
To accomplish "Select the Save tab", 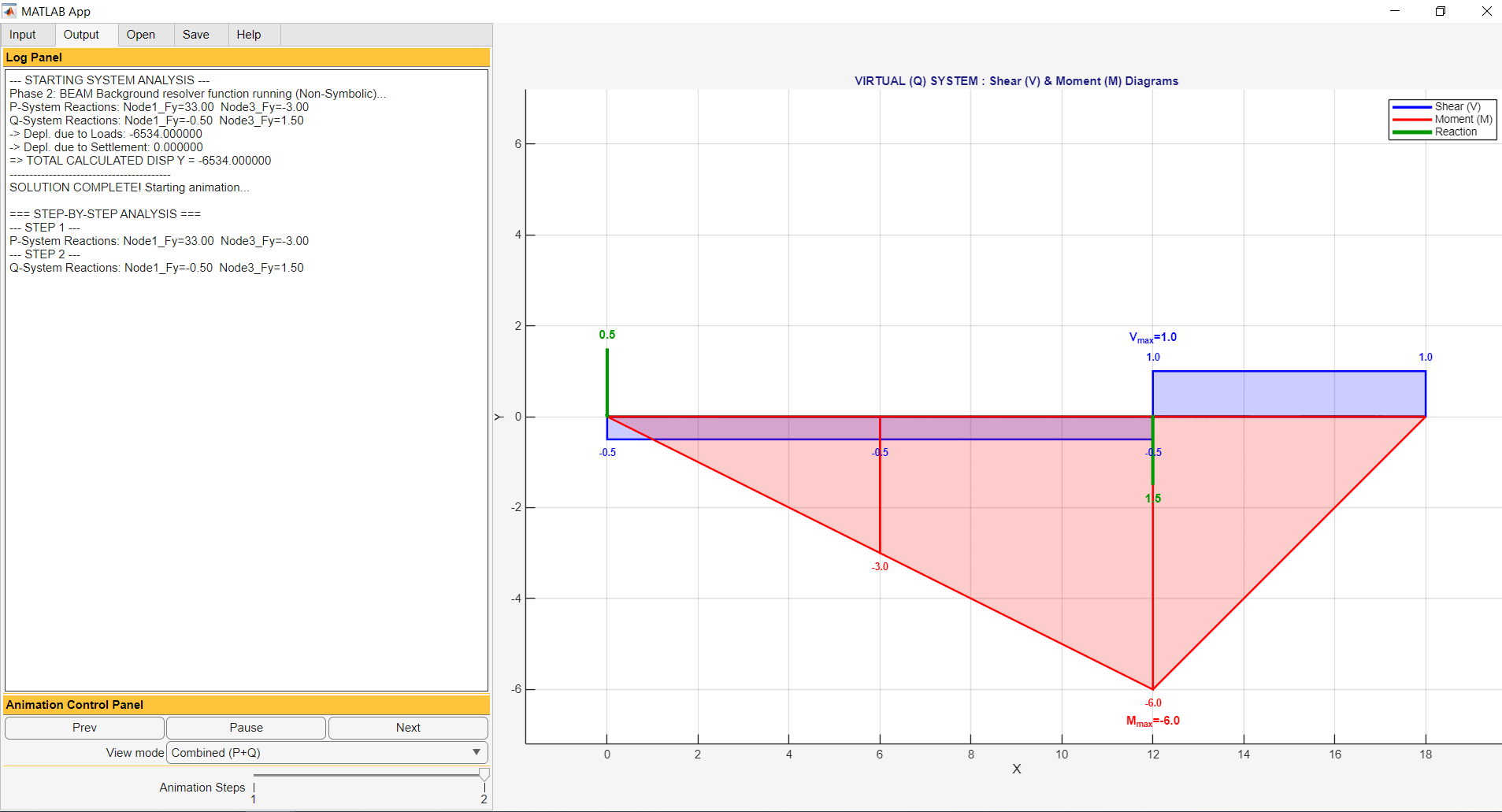I will click(x=196, y=35).
